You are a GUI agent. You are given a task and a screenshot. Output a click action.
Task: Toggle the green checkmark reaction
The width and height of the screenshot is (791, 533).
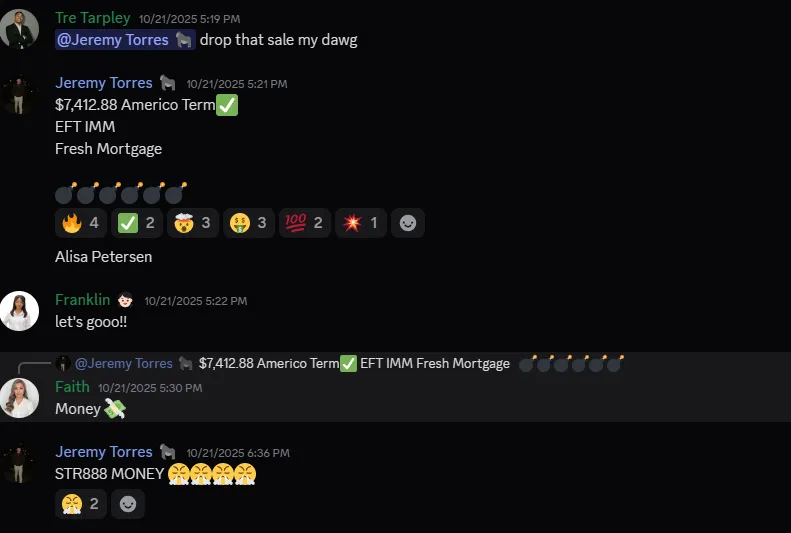(x=137, y=223)
